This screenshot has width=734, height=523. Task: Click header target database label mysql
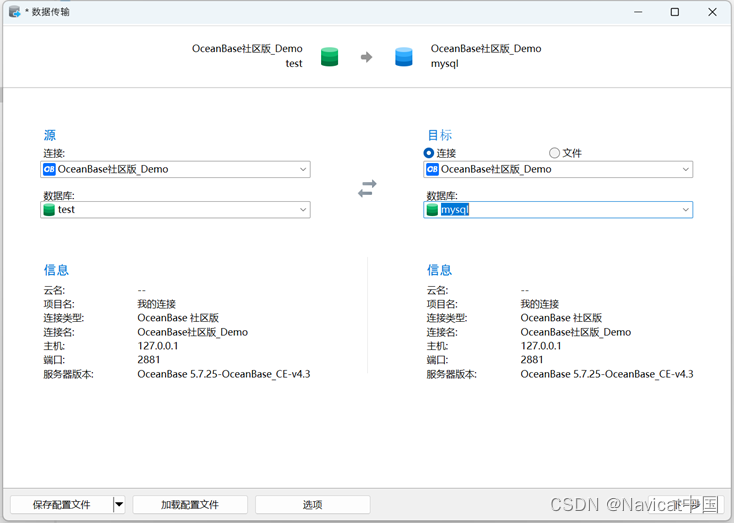(445, 63)
